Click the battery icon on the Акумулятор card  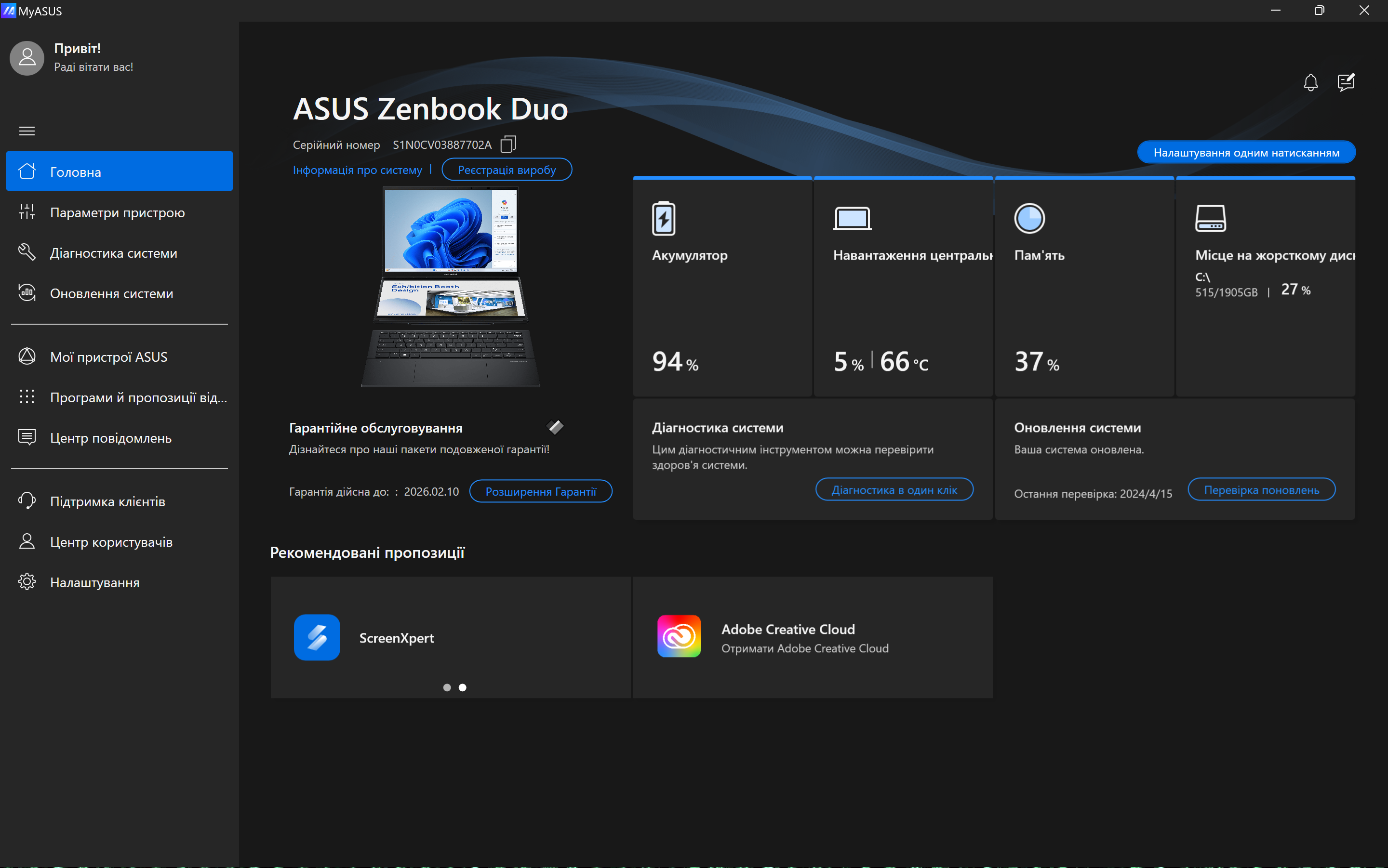coord(664,218)
